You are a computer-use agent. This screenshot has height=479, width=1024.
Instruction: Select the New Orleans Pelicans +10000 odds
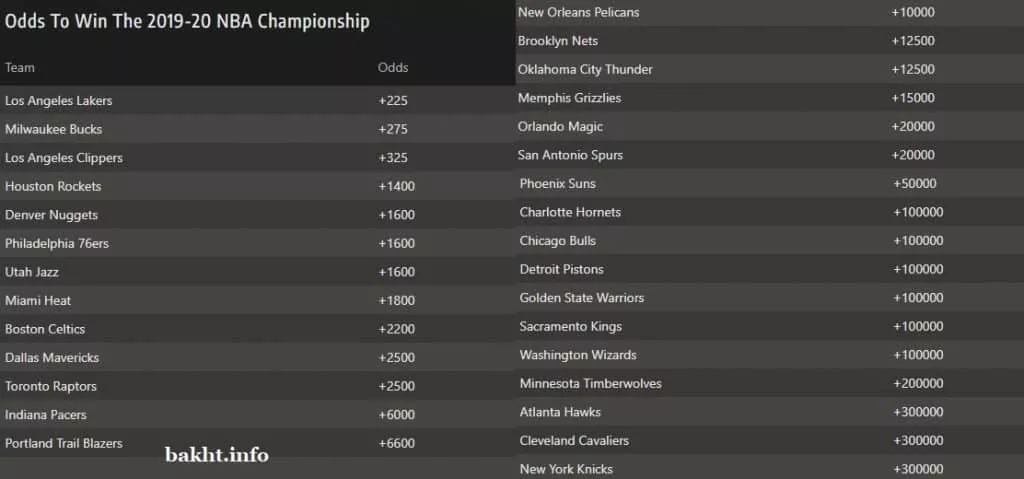click(913, 12)
